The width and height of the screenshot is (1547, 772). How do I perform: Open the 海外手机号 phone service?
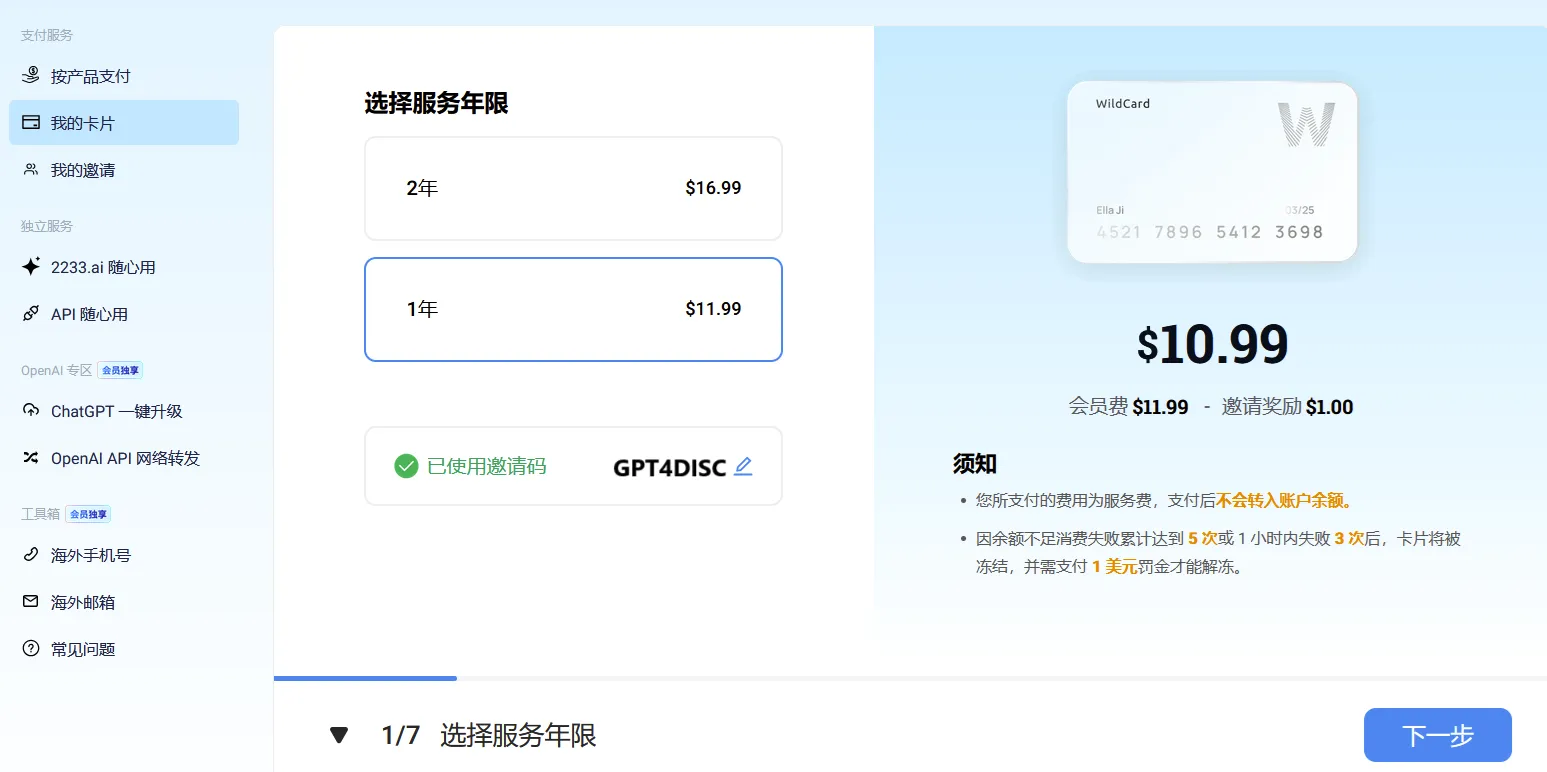point(30,554)
